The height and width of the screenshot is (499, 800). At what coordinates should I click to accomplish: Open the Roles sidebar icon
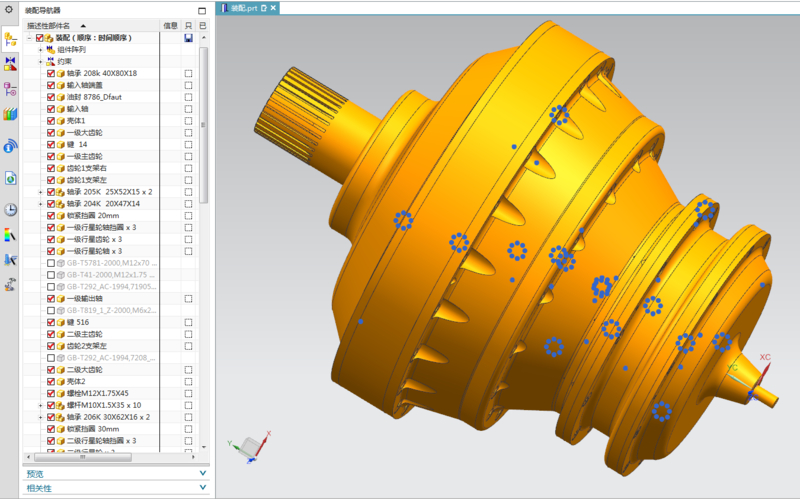click(10, 260)
